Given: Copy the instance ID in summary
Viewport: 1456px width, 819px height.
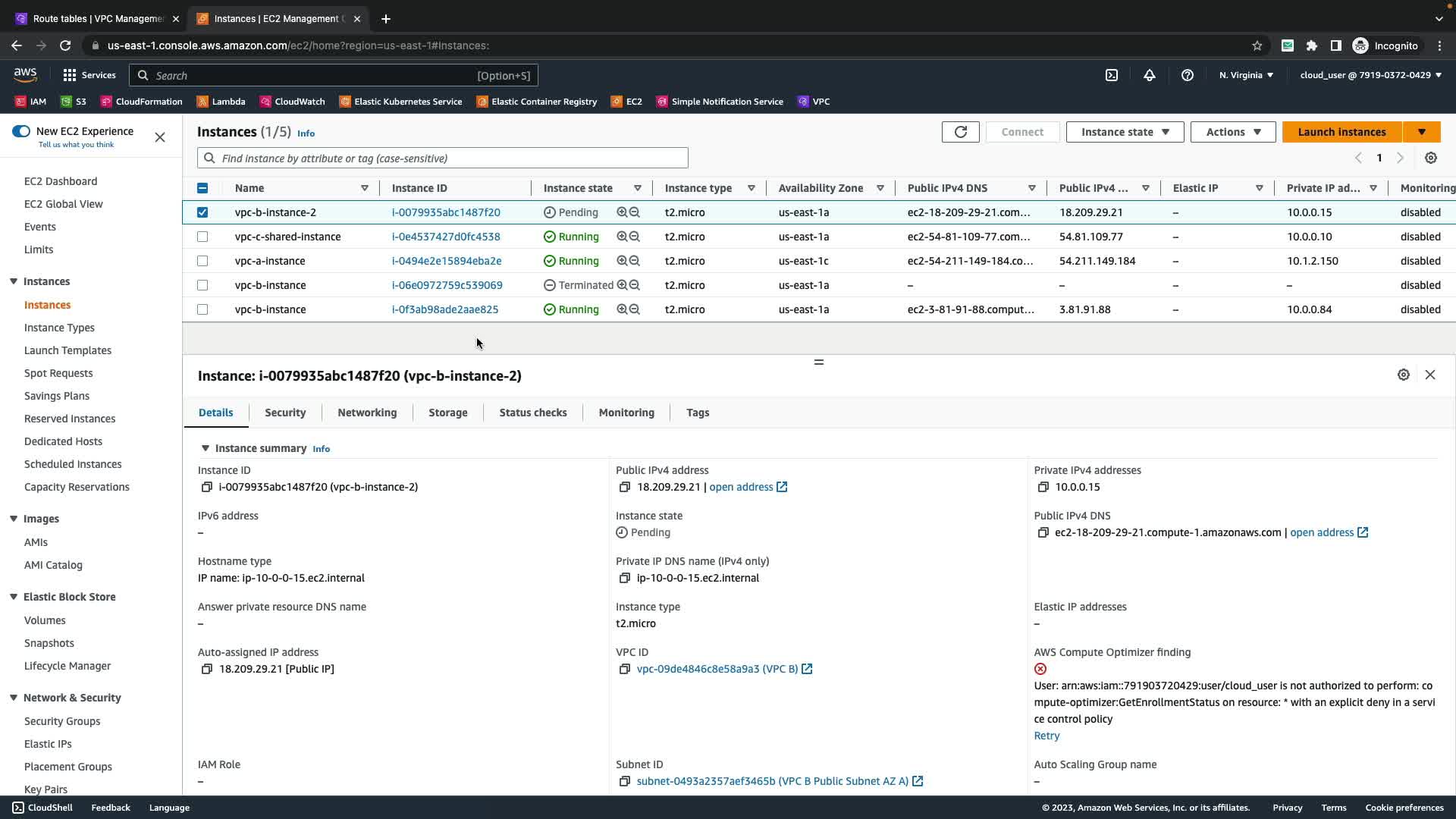Looking at the screenshot, I should click(x=206, y=487).
